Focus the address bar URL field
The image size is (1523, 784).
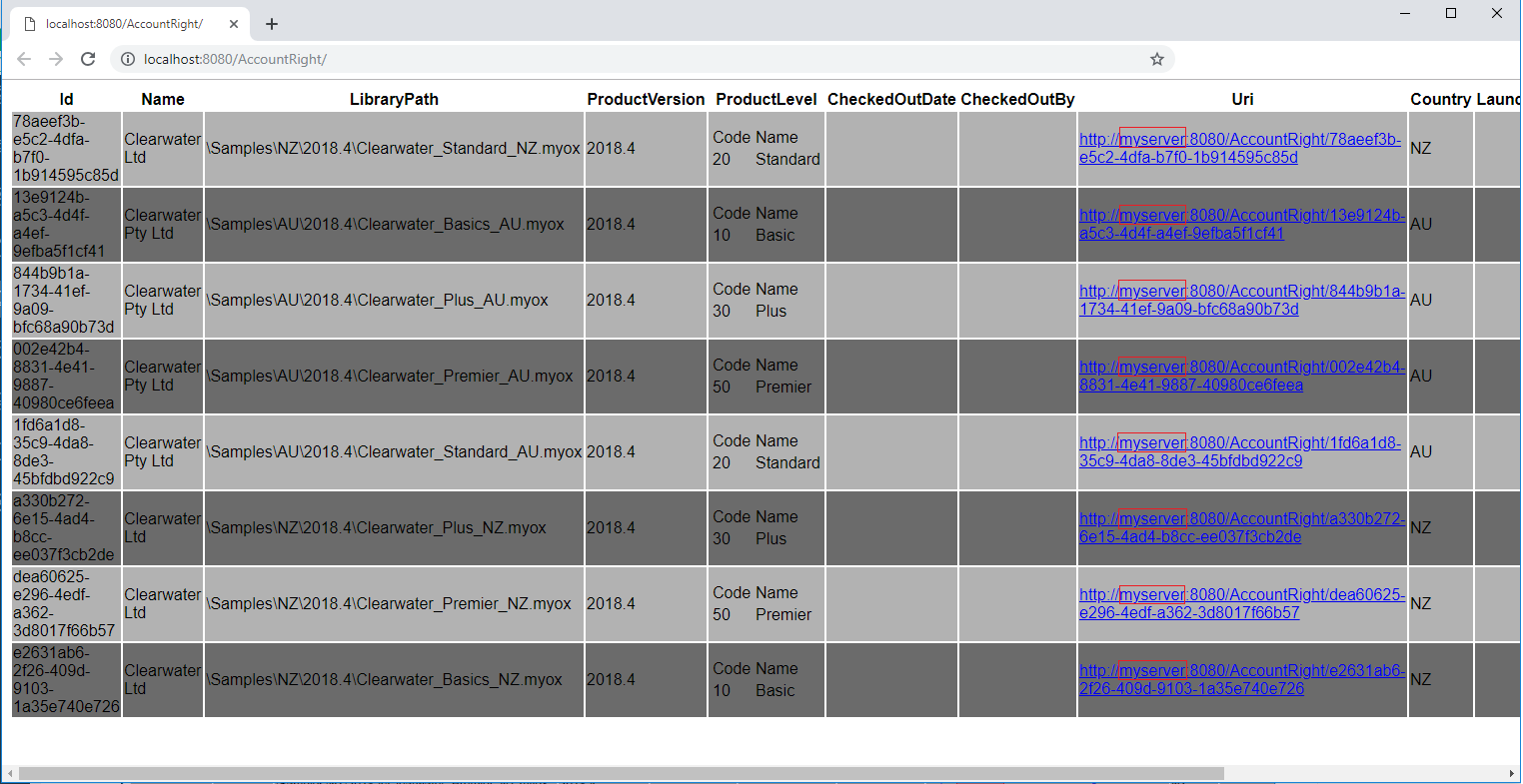click(640, 59)
